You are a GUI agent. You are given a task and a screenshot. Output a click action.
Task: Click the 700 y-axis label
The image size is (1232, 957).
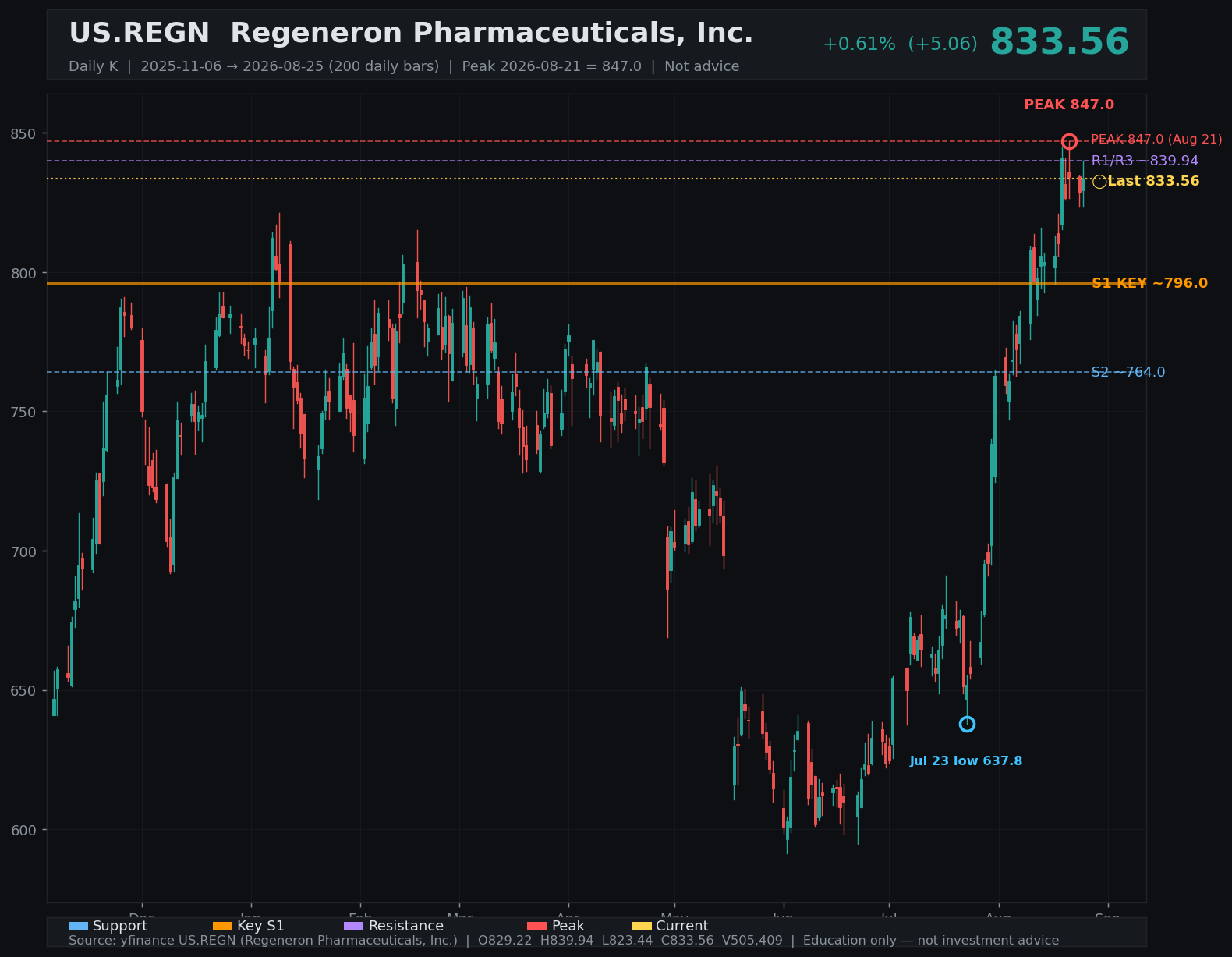tap(23, 551)
